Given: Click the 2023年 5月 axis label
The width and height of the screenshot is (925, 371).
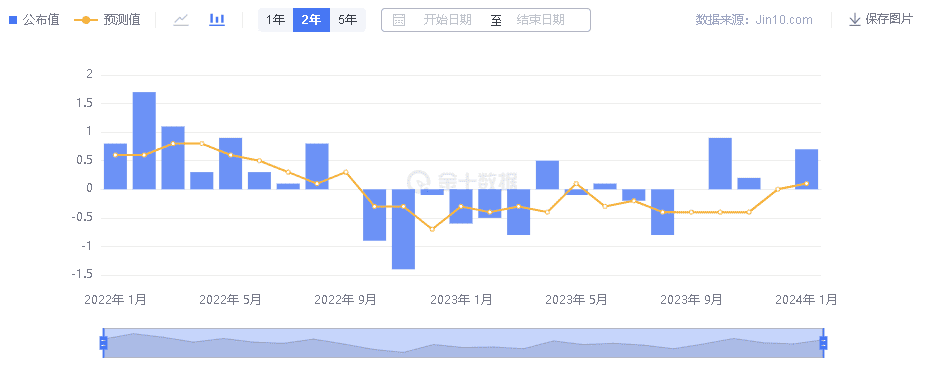Looking at the screenshot, I should pos(576,300).
